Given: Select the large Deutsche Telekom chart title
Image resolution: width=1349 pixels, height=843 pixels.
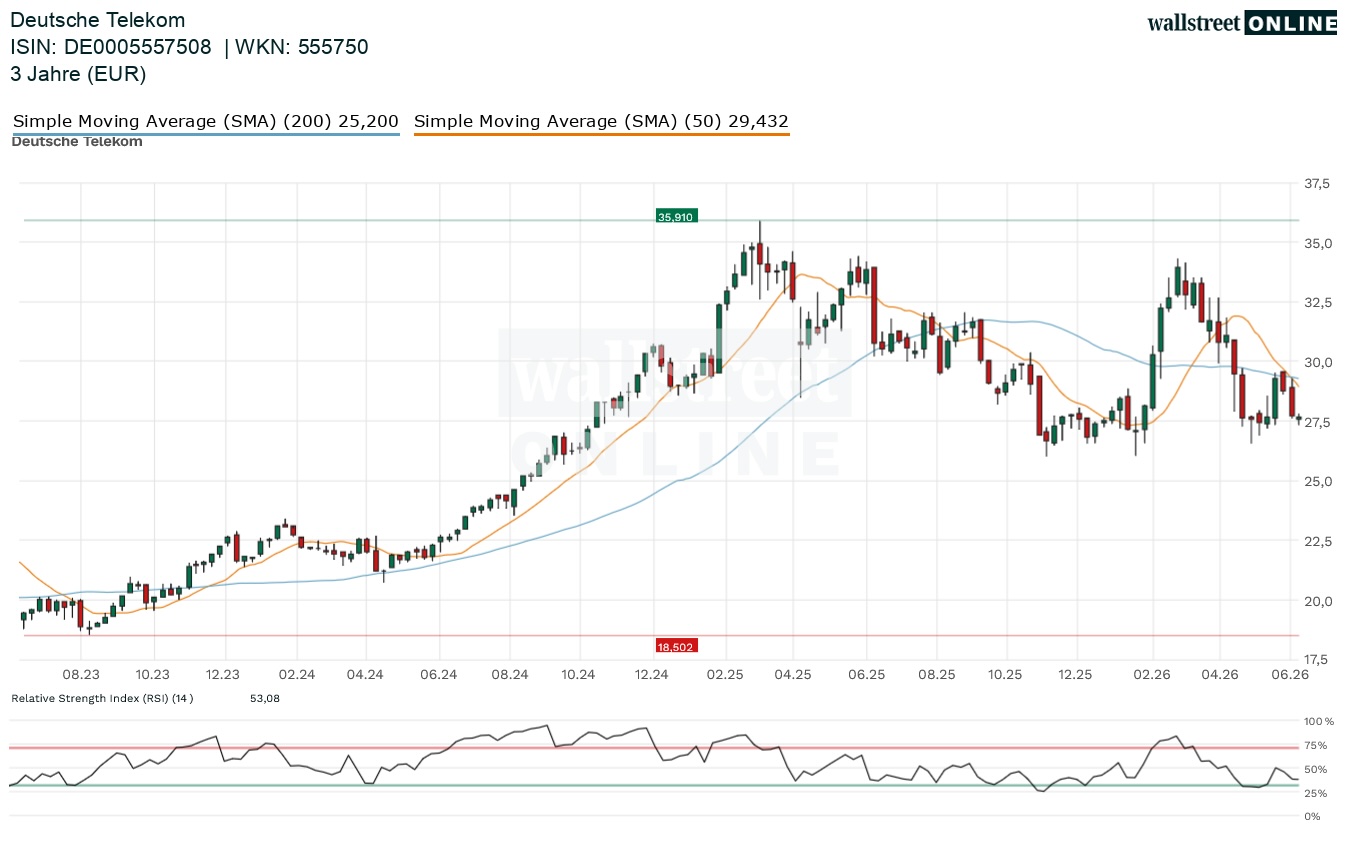Looking at the screenshot, I should click(98, 20).
